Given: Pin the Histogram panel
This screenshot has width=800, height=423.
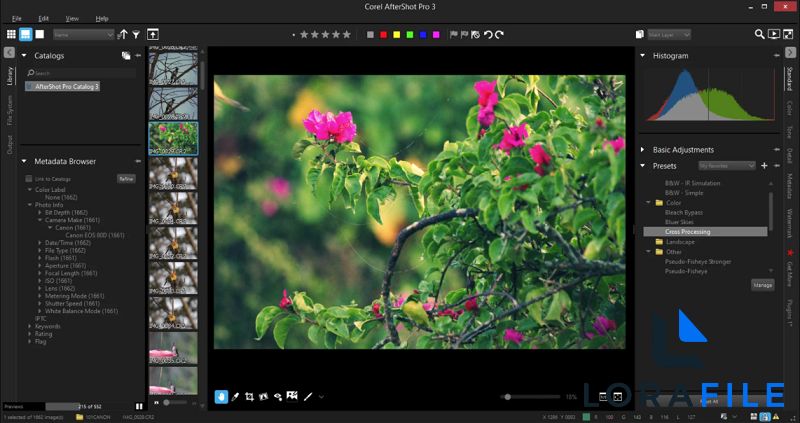Looking at the screenshot, I should point(777,56).
